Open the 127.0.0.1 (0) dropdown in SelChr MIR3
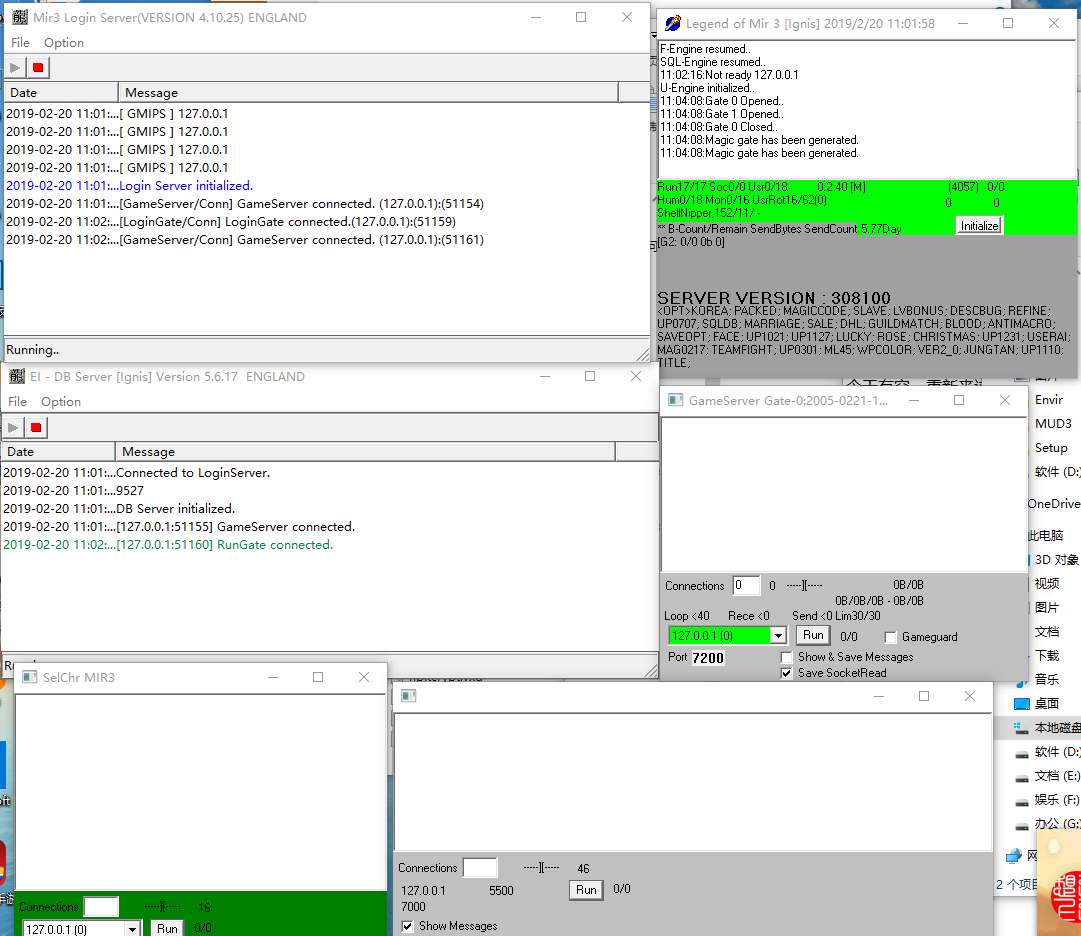Viewport: 1081px width, 936px height. point(133,929)
